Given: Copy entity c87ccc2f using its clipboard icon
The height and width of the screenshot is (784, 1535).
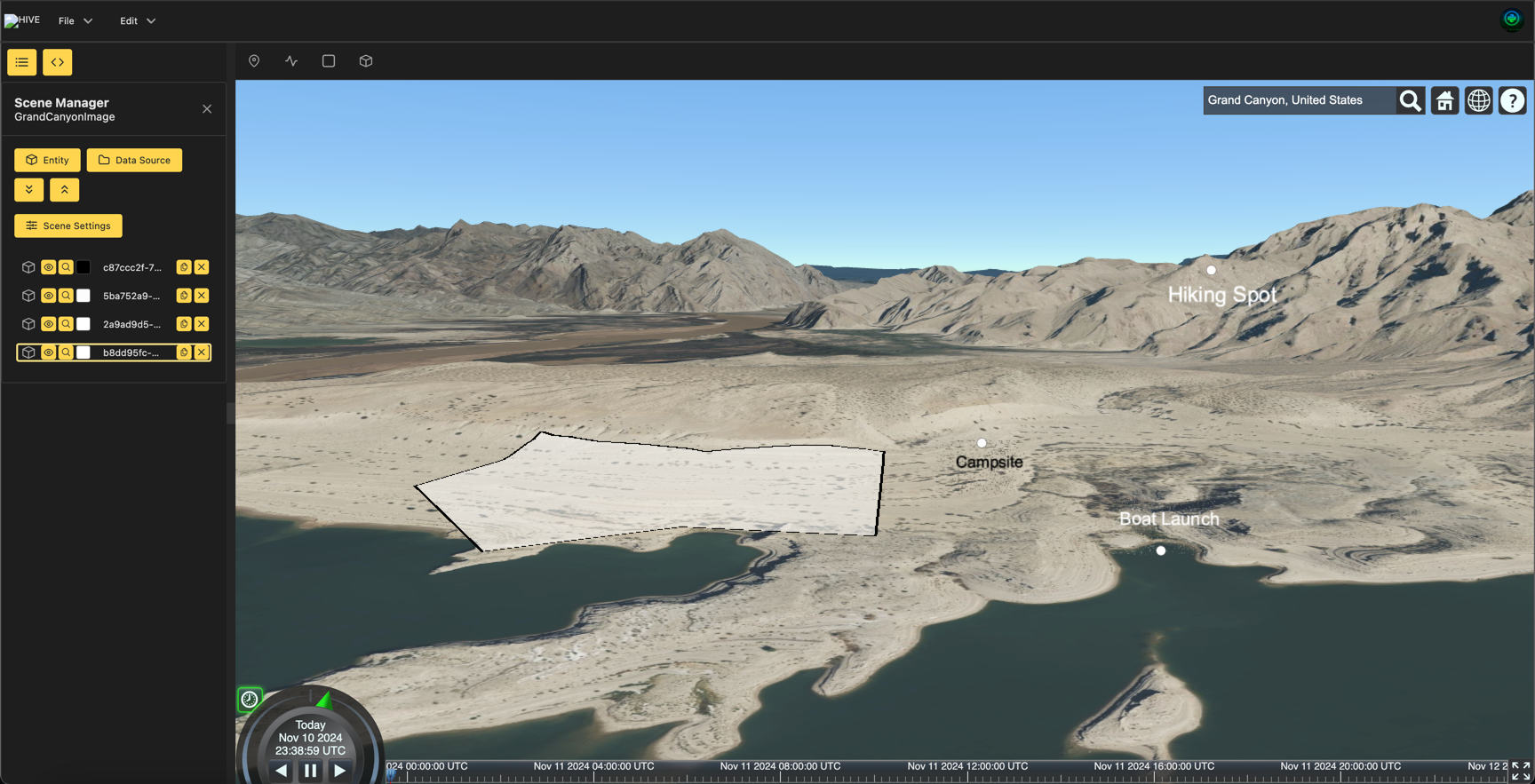Looking at the screenshot, I should [184, 267].
